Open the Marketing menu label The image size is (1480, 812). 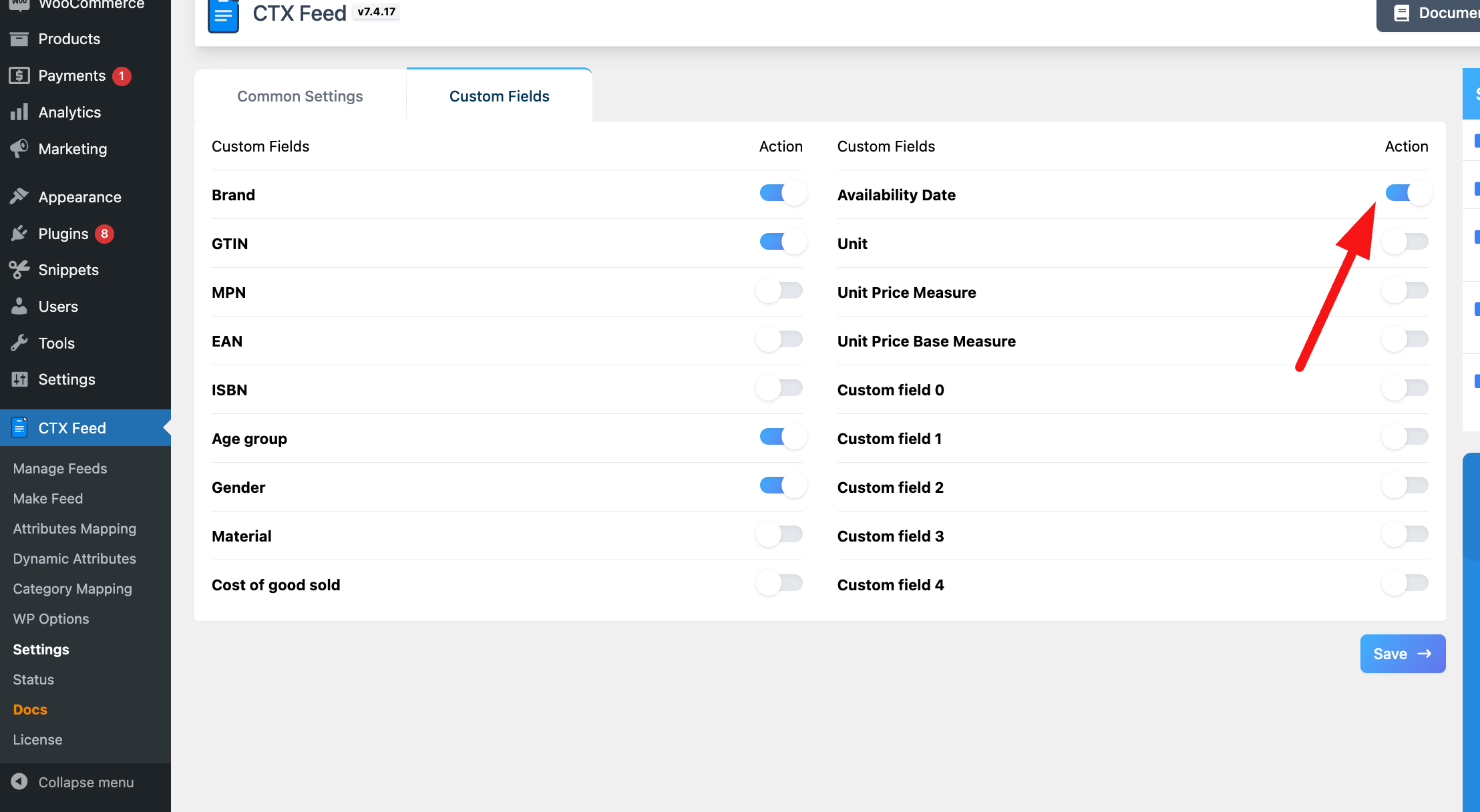tap(73, 149)
